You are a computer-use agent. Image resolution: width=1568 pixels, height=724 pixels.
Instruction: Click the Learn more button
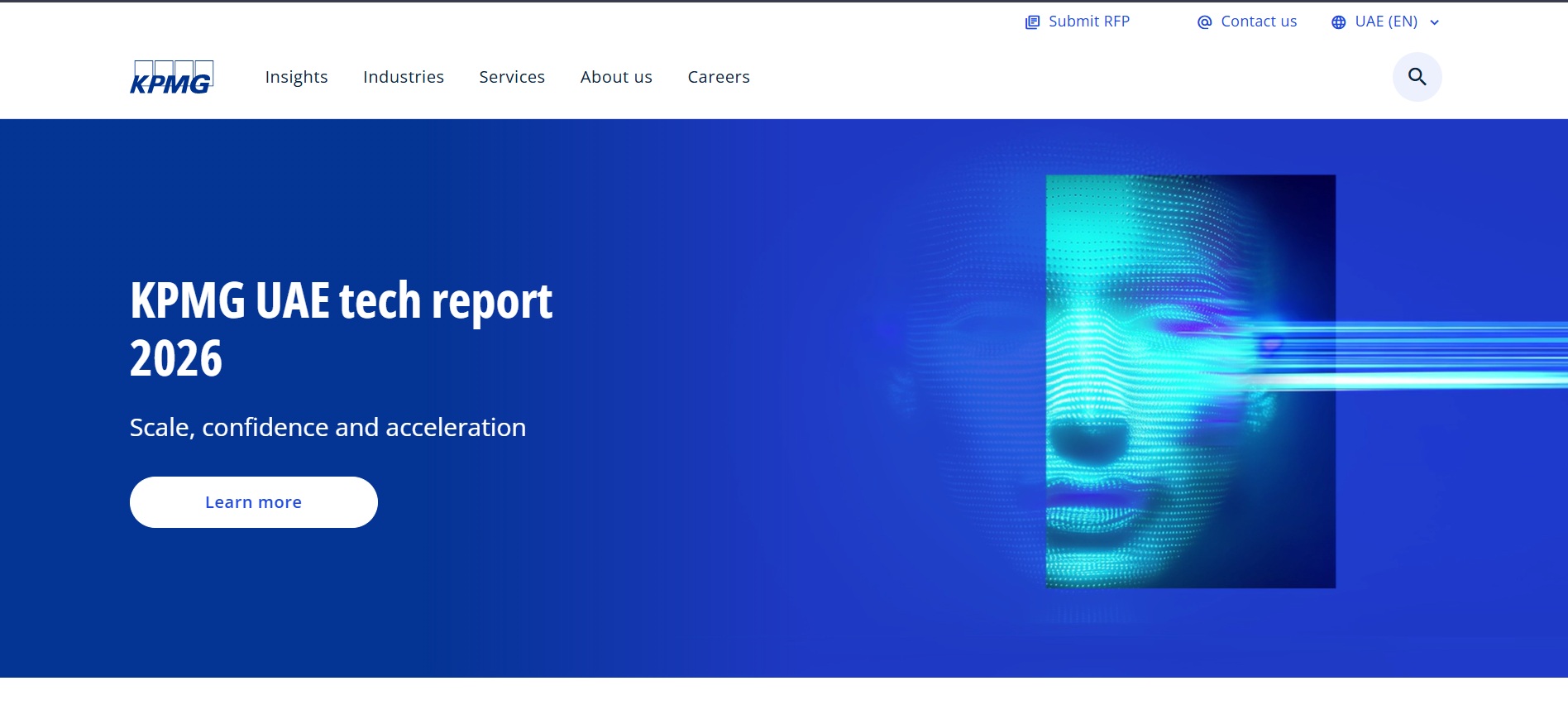pos(254,502)
